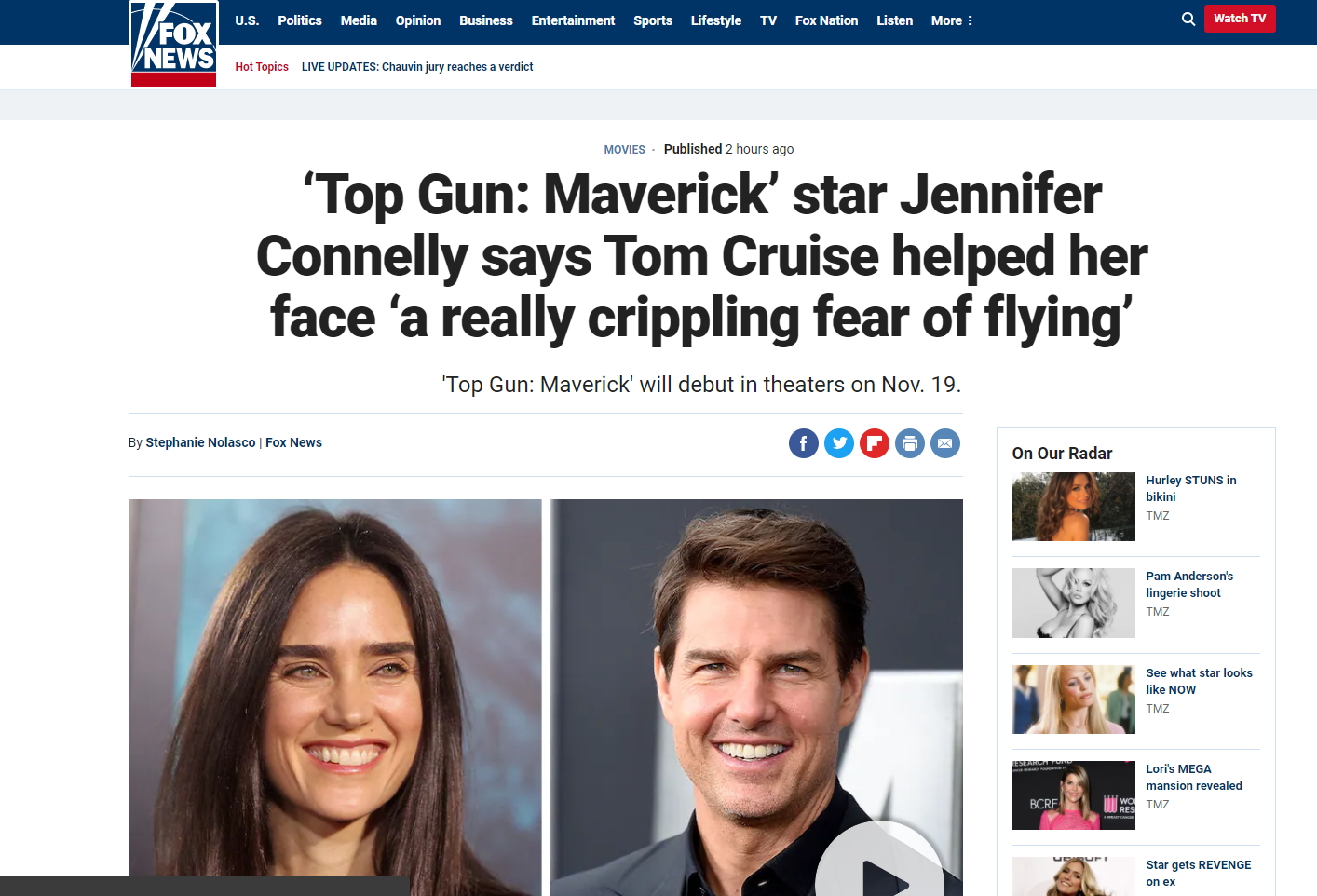1317x896 pixels.
Task: Click the Watch TV button
Action: point(1240,19)
